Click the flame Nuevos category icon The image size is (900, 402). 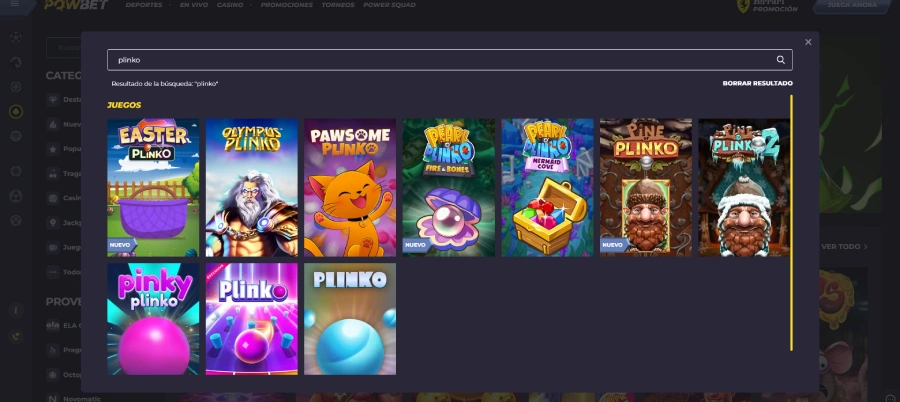(x=53, y=124)
